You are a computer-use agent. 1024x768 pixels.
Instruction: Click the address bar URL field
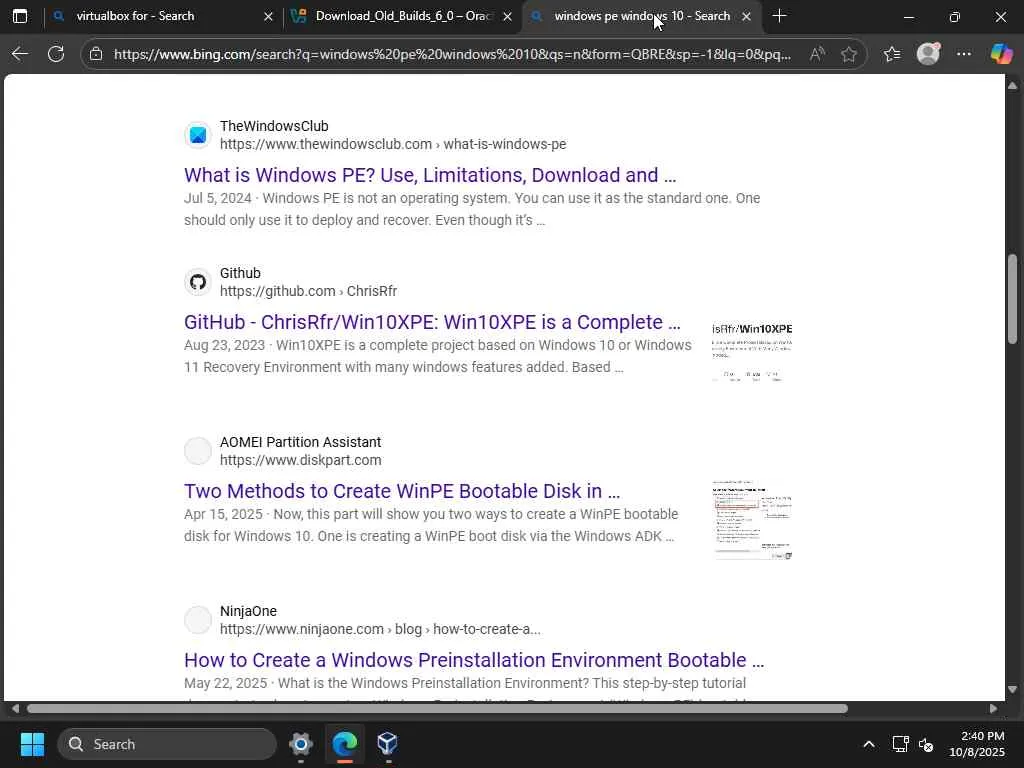pyautogui.click(x=452, y=54)
